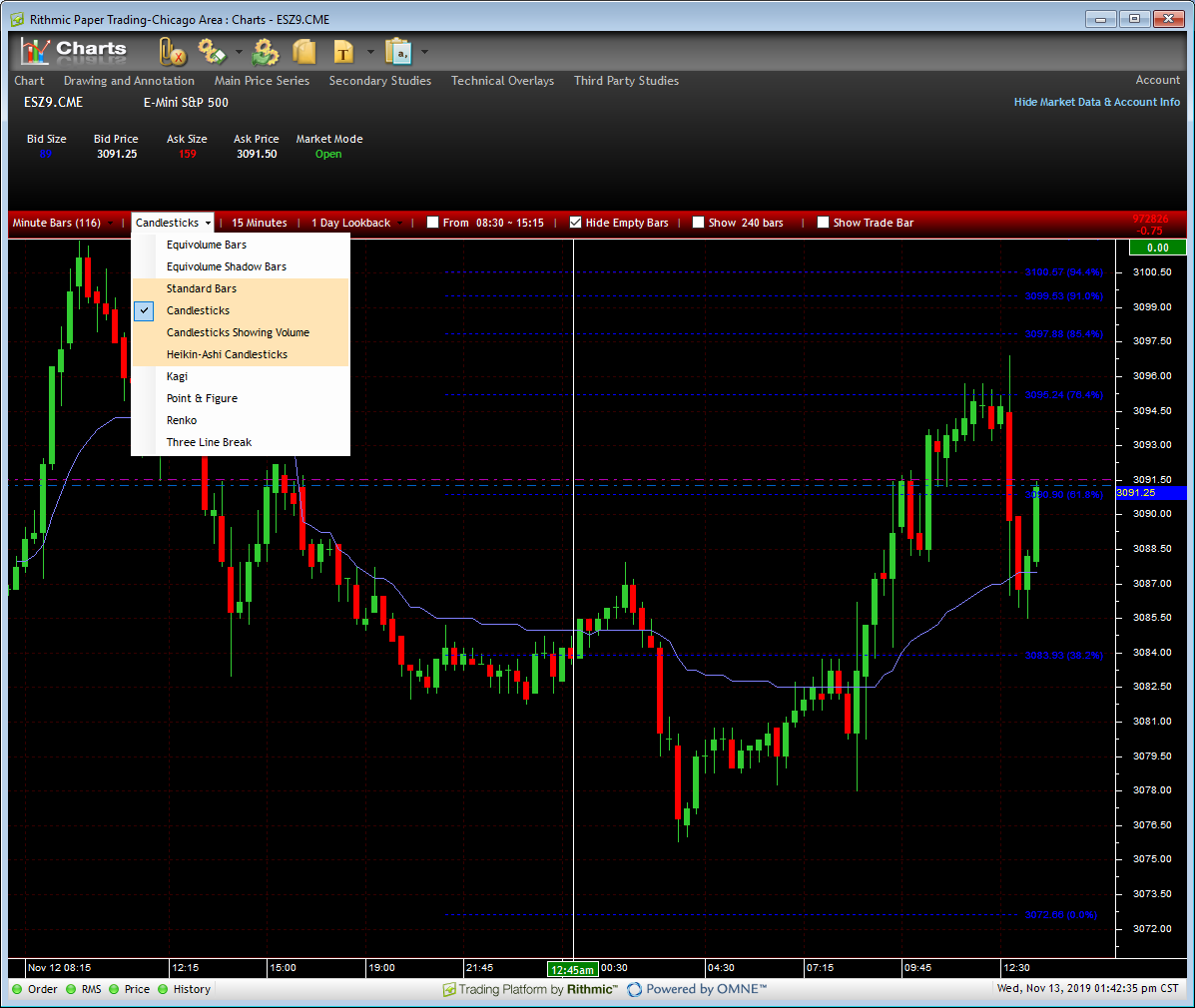
Task: Select Candlesticks Showing Volume option
Action: coord(241,332)
